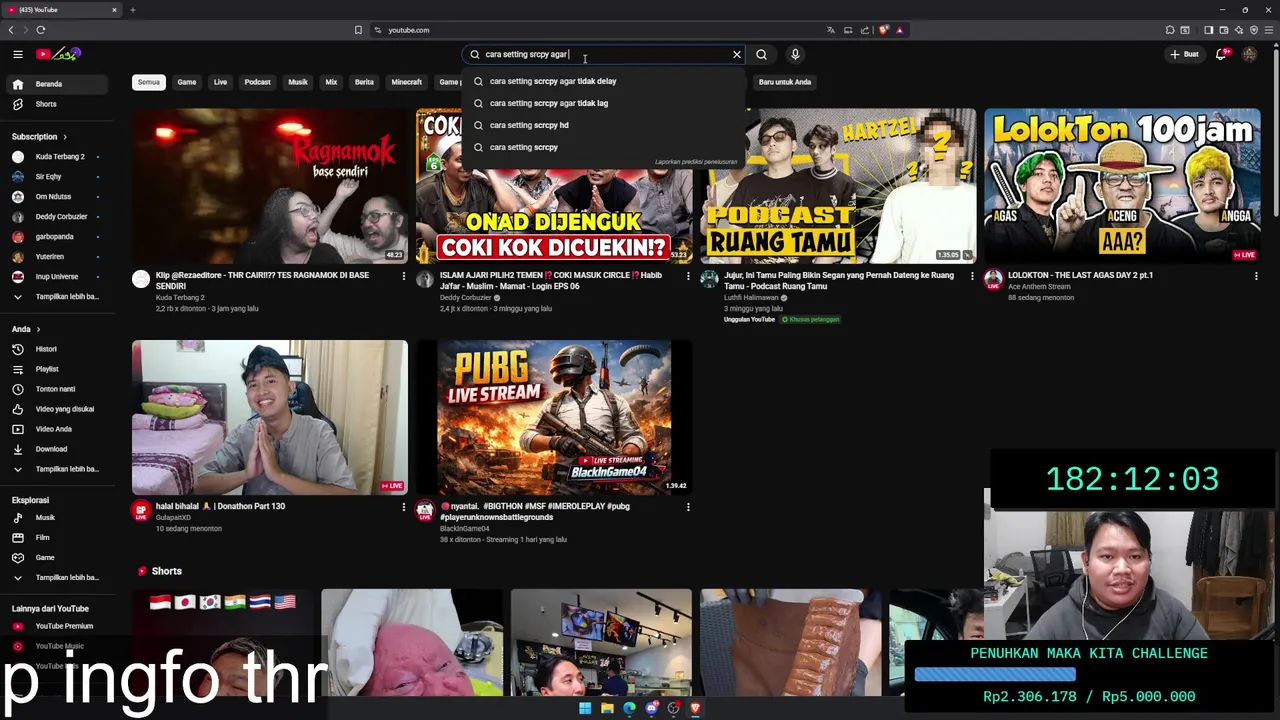The width and height of the screenshot is (1280, 720).
Task: Open Sir Eqhy subscription
Action: (56, 177)
